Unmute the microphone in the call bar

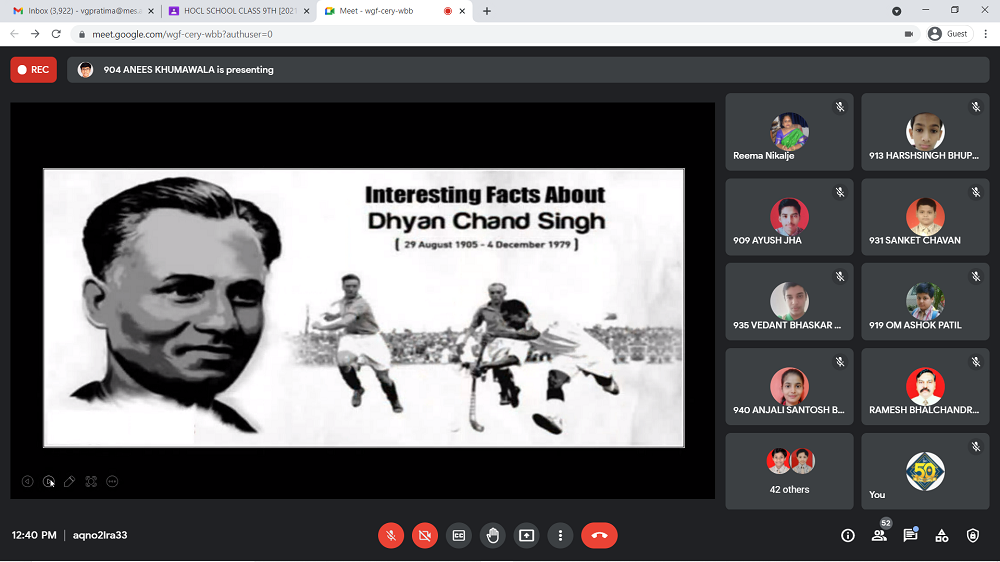(391, 535)
